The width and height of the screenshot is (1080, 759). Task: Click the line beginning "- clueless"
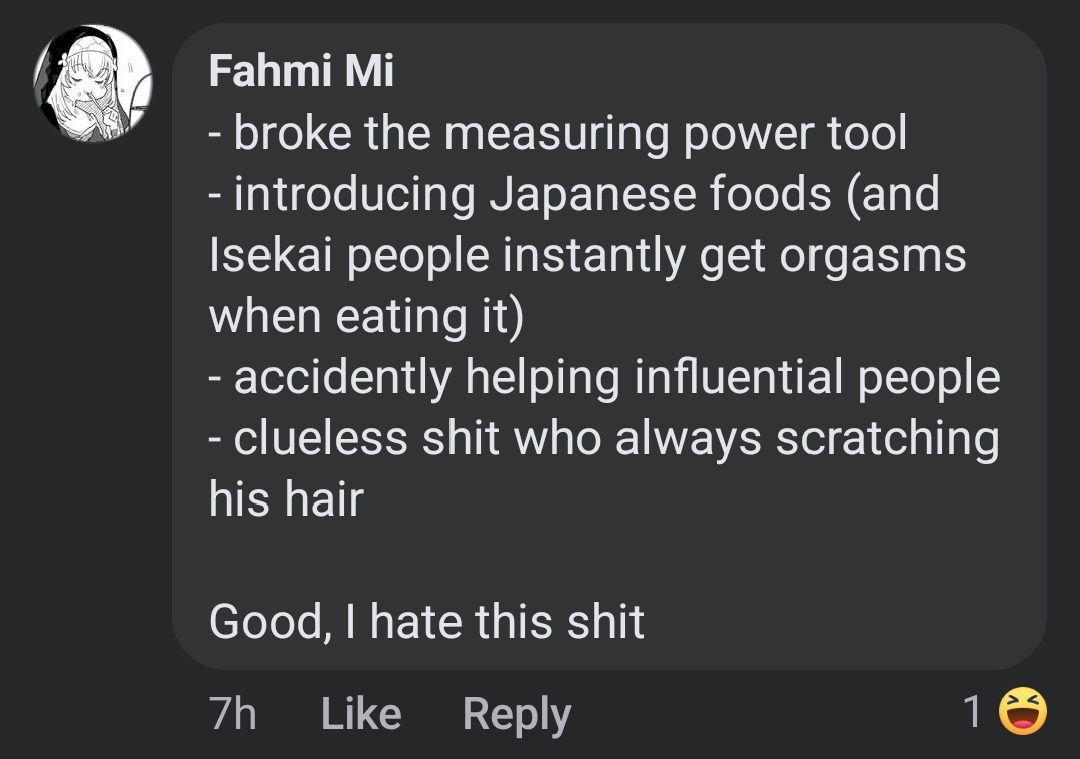point(604,438)
